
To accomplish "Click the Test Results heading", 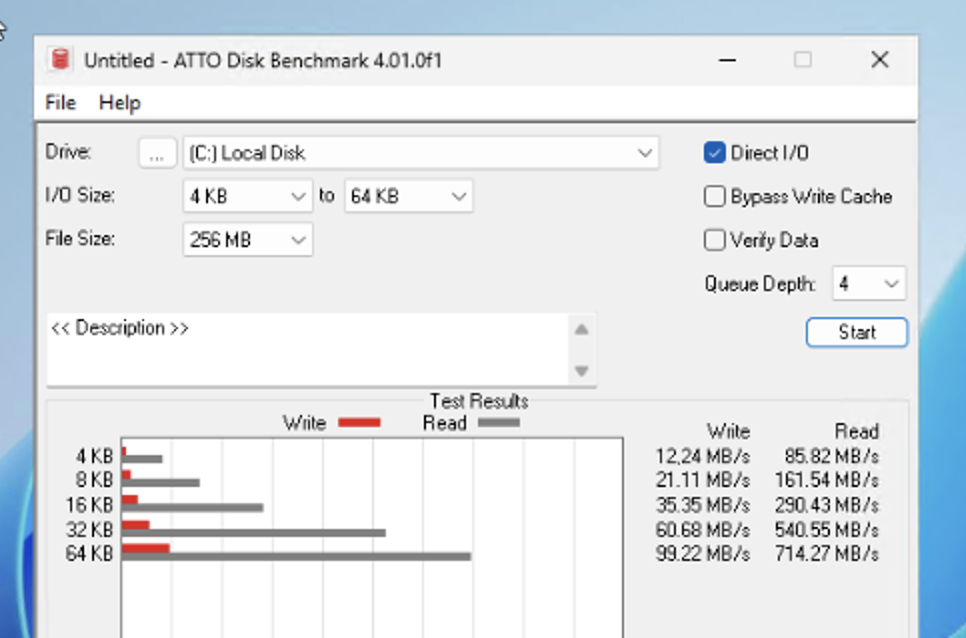I will [x=479, y=402].
